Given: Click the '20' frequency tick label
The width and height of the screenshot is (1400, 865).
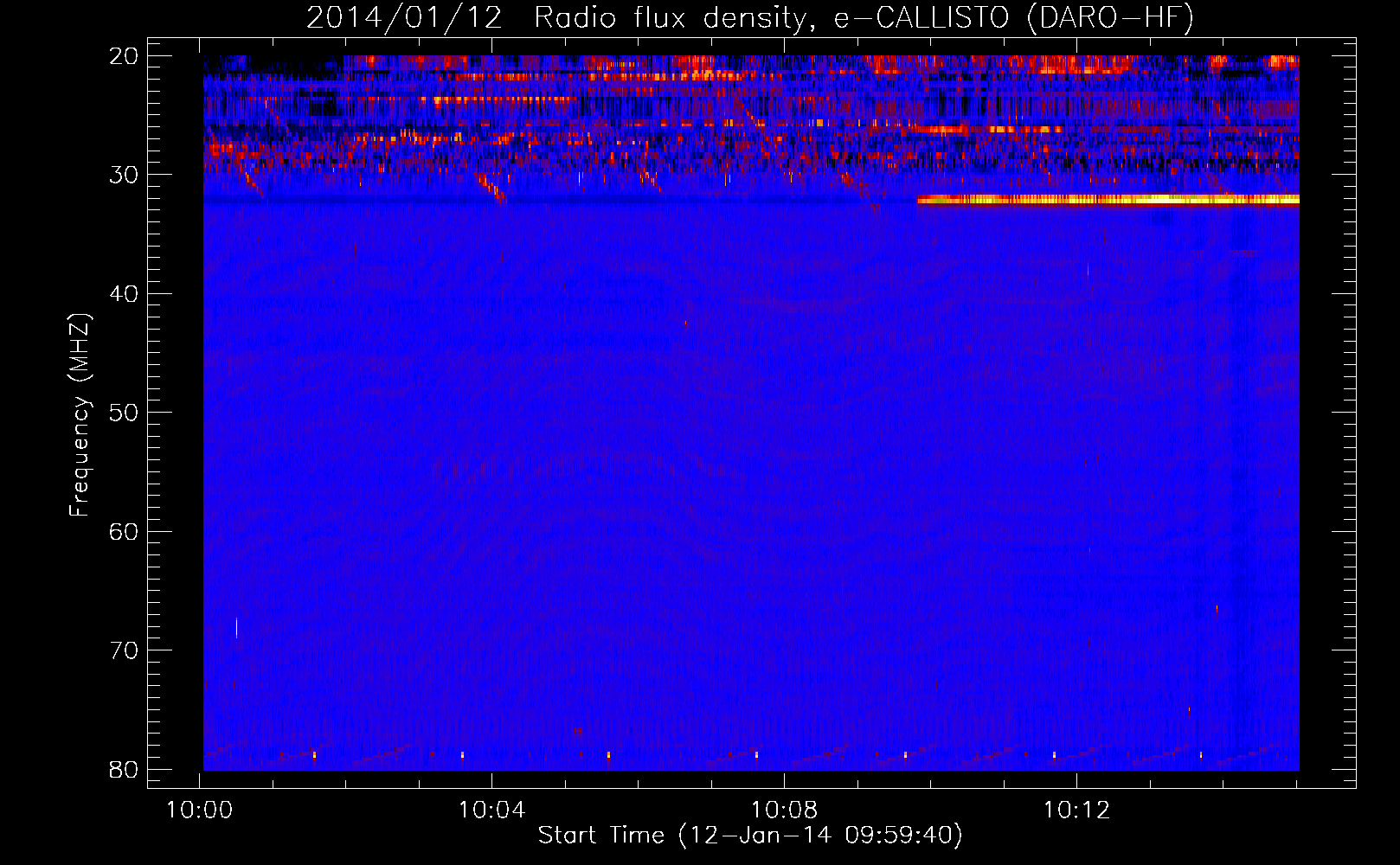Looking at the screenshot, I should click(125, 56).
